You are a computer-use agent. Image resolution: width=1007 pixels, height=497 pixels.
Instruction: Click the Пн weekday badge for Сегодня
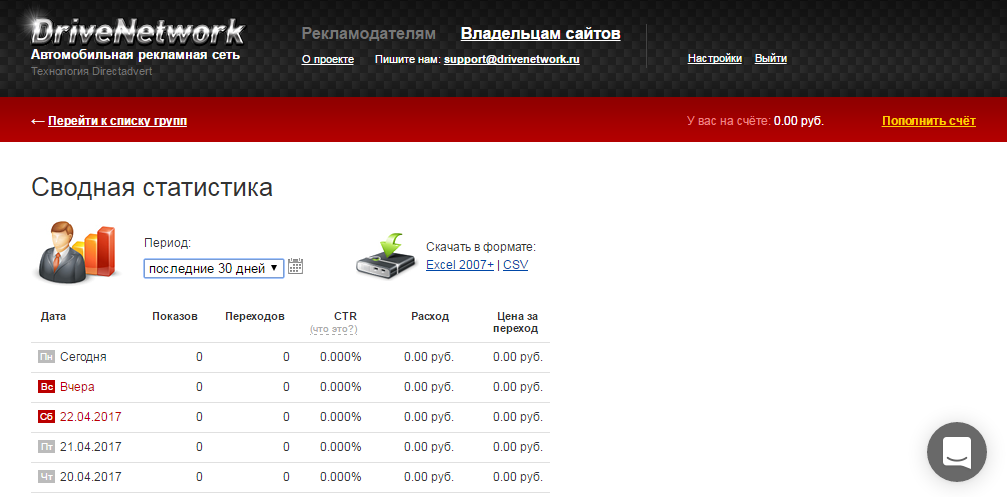[x=46, y=357]
